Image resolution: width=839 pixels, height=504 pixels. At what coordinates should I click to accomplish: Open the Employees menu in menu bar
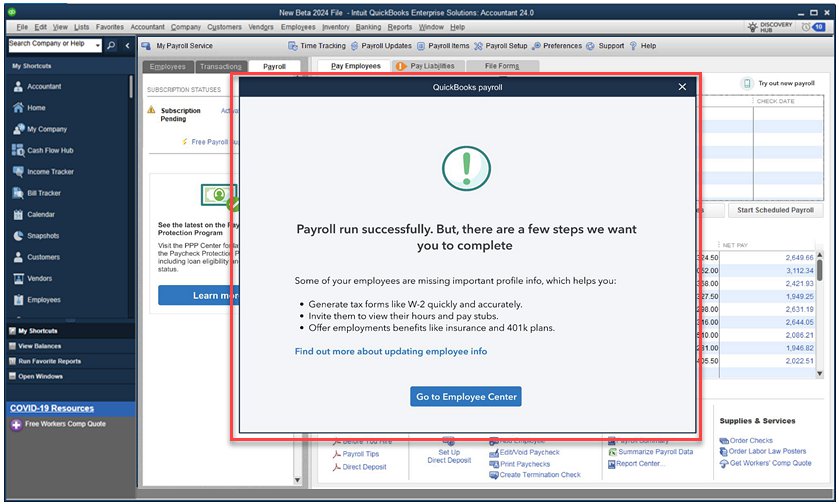(x=298, y=27)
